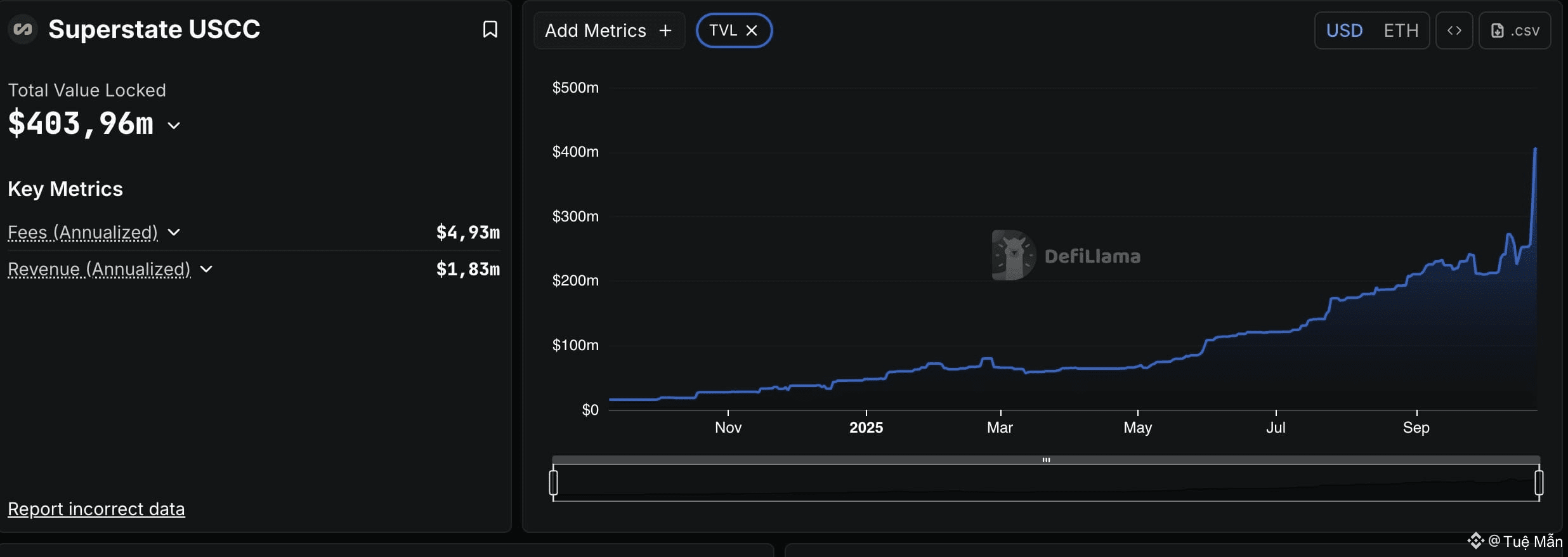
Task: Remove the TVL metric with X
Action: pyautogui.click(x=752, y=30)
